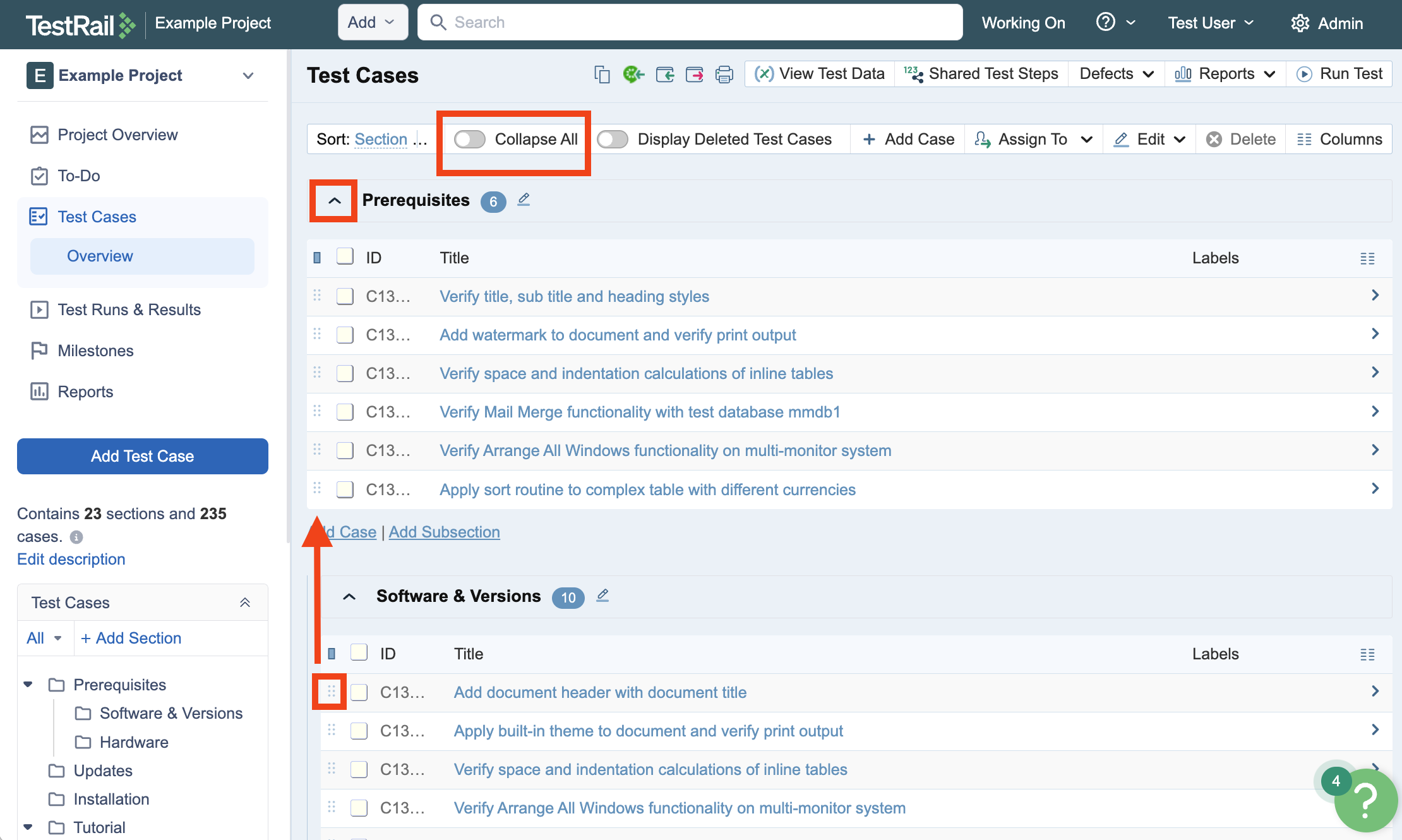Open column settings icon in Prerequisites table header

tap(1367, 258)
